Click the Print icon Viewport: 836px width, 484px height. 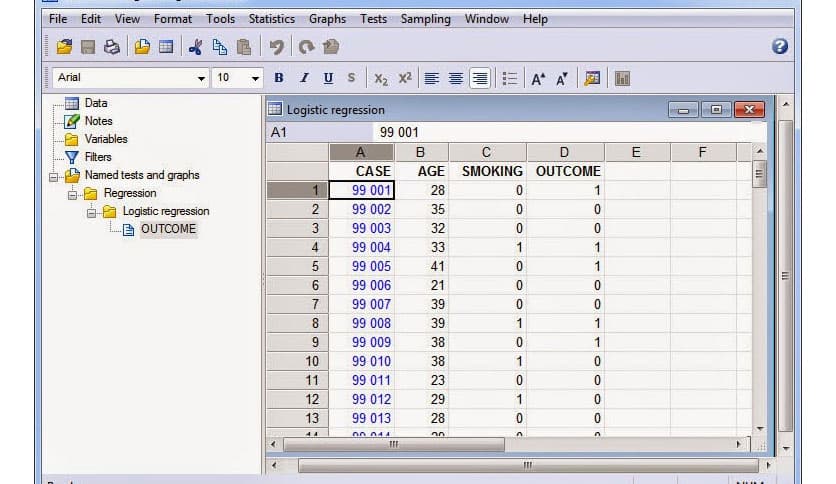point(111,47)
